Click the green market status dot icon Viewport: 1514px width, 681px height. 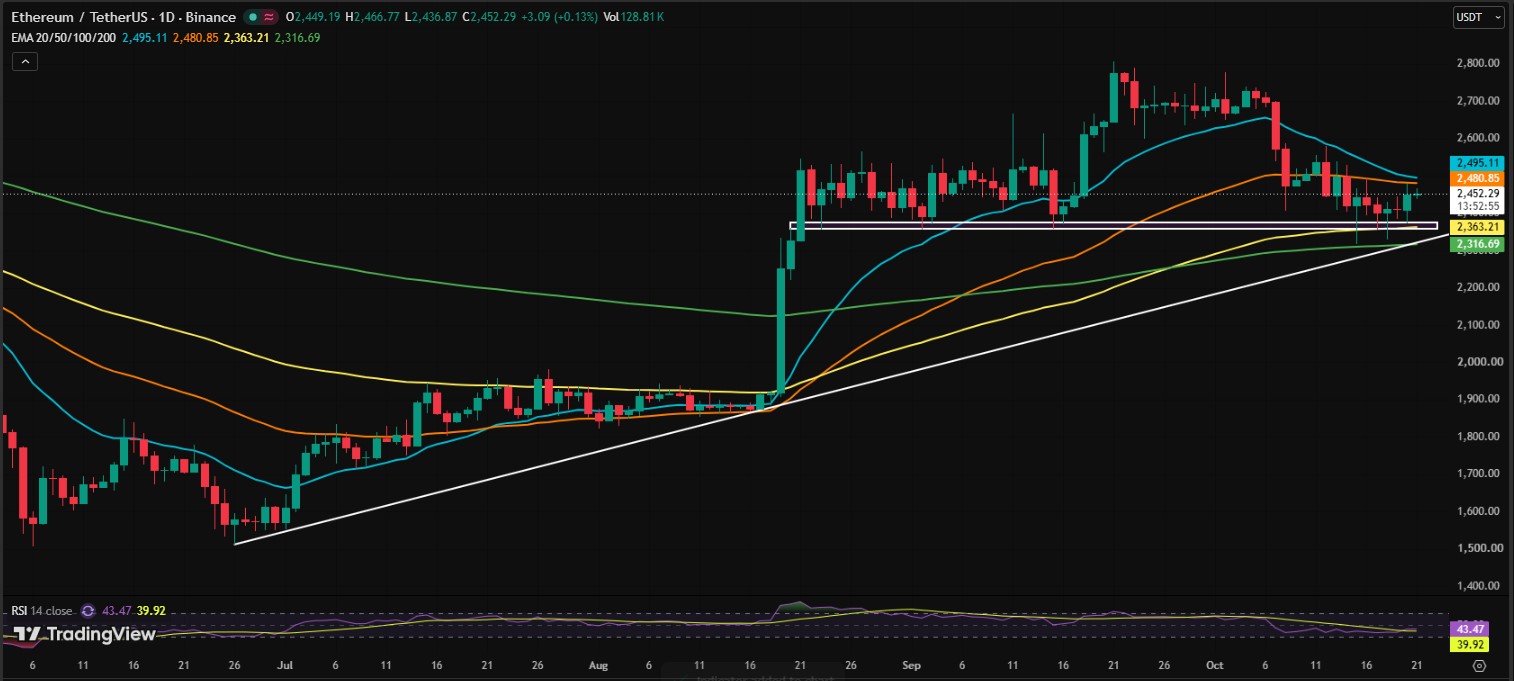click(x=255, y=17)
